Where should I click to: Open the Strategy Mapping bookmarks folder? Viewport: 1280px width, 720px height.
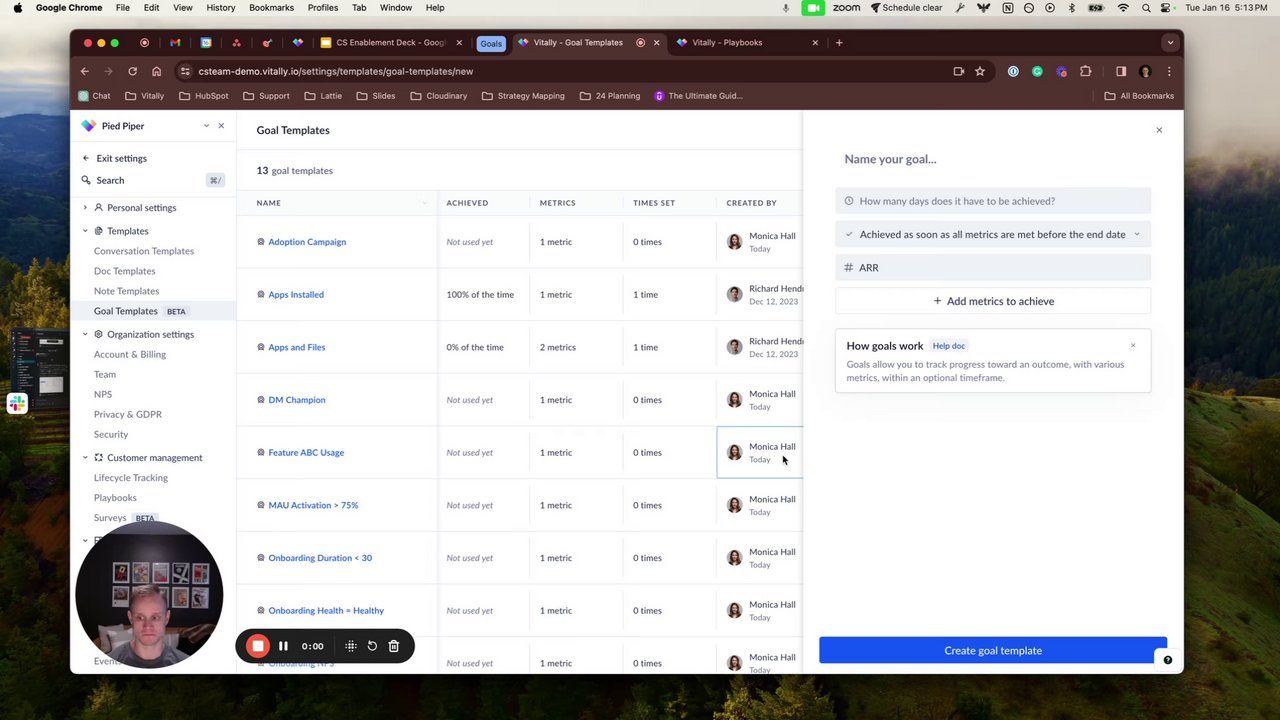(523, 96)
